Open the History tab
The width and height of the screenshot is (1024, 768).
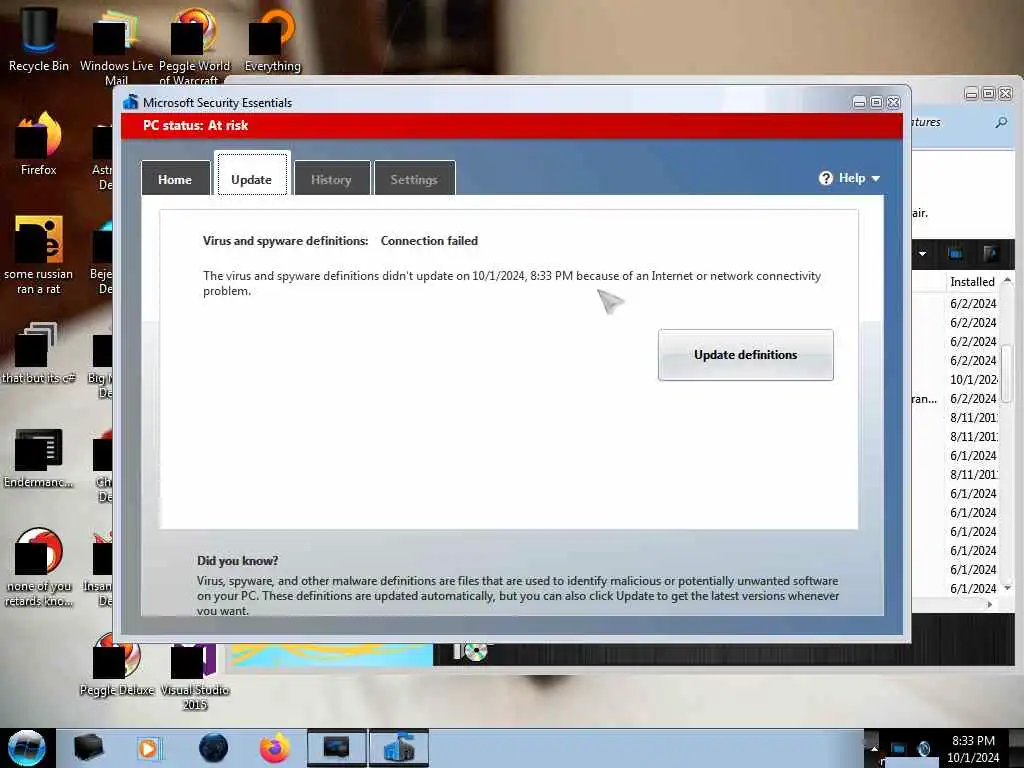click(331, 178)
